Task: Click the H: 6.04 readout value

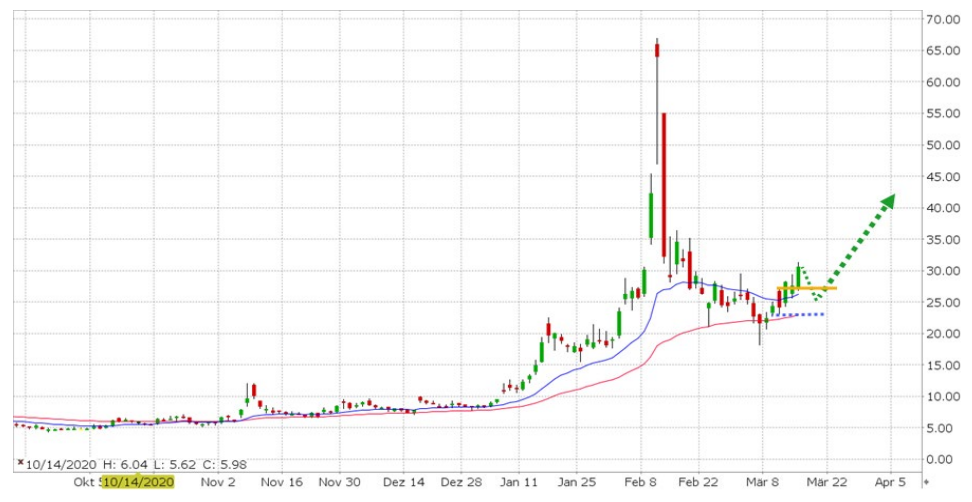Action: pos(125,465)
